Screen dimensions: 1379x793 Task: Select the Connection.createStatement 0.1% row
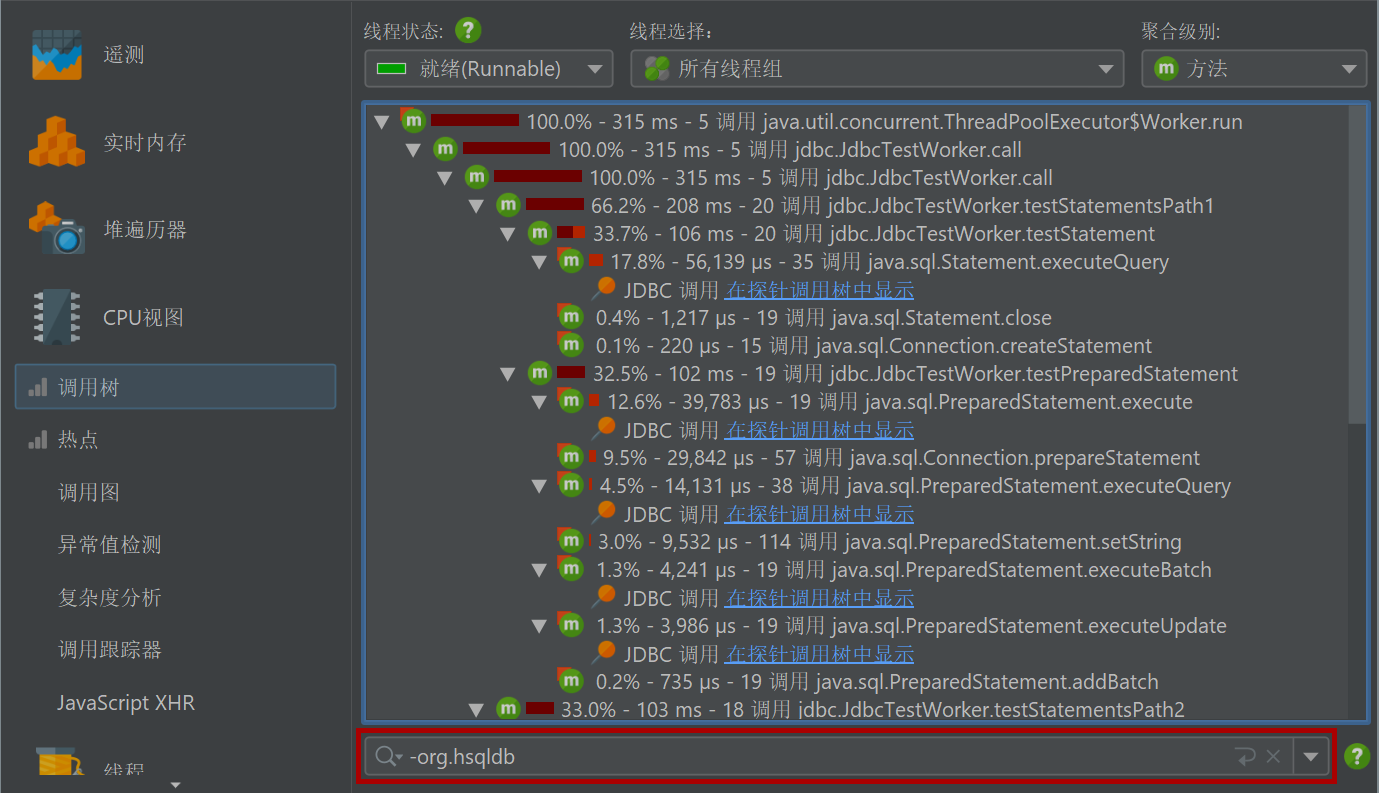(x=873, y=346)
